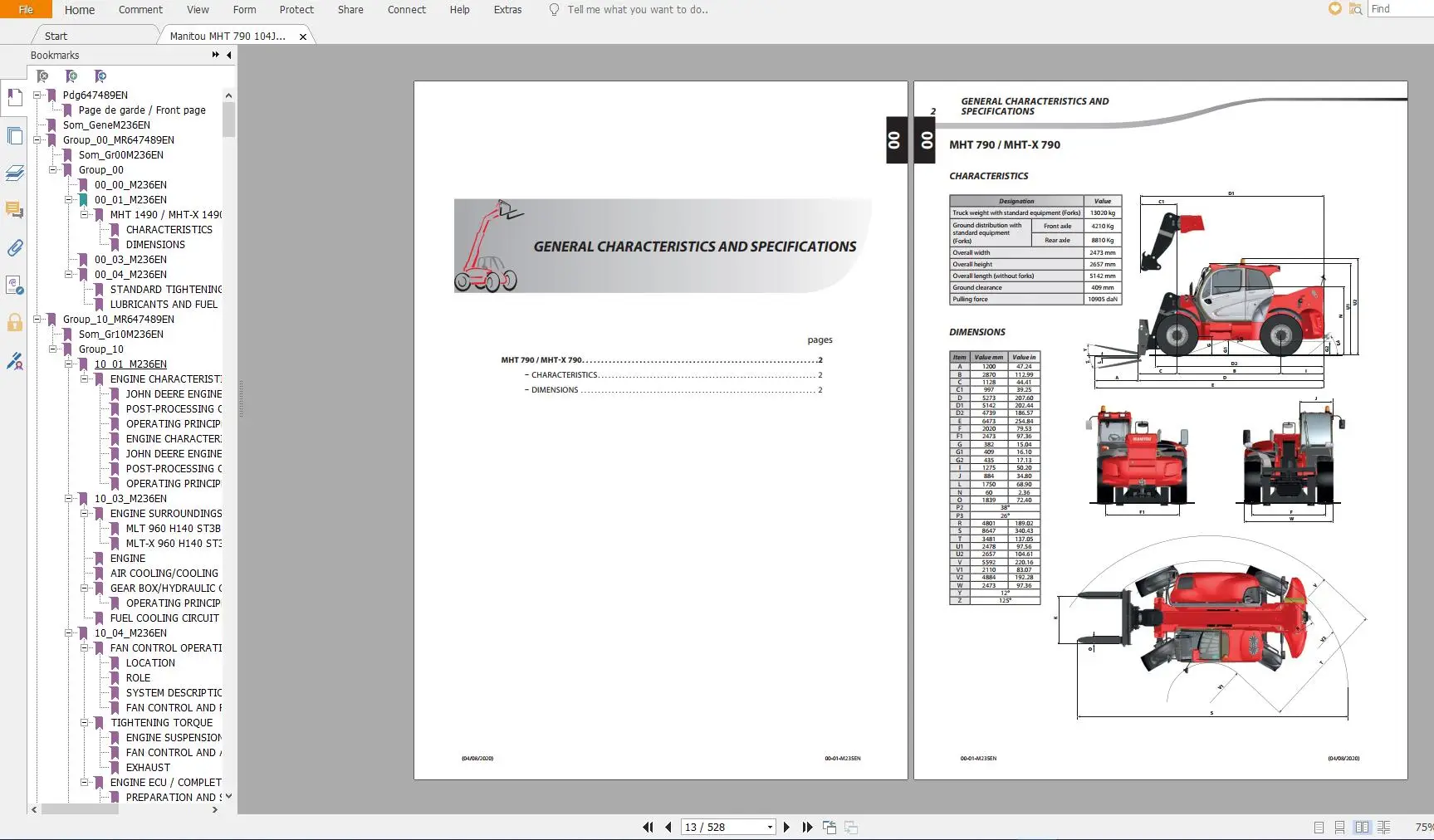Click the page number input field
Image resolution: width=1434 pixels, height=840 pixels.
[722, 828]
